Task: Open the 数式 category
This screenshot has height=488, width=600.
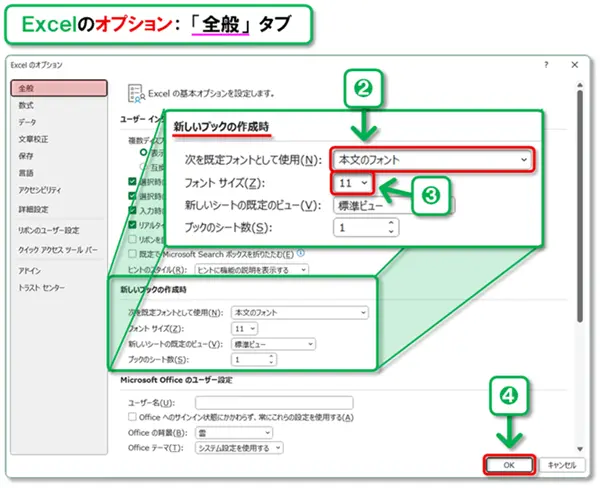Action: (x=26, y=105)
